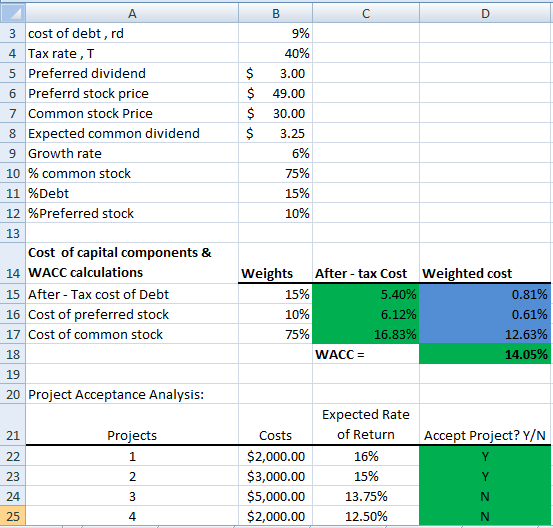553x528 pixels.
Task: Select the 15% value in row 11
Action: [275, 193]
